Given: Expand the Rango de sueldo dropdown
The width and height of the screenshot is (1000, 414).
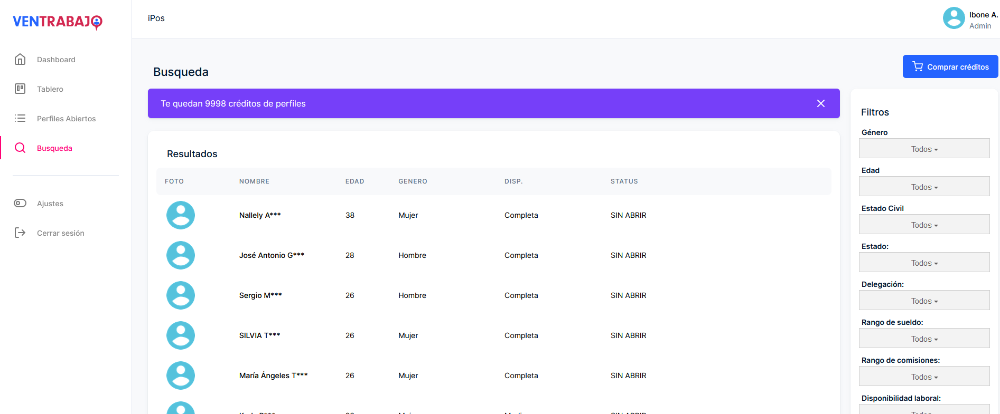Looking at the screenshot, I should click(924, 339).
